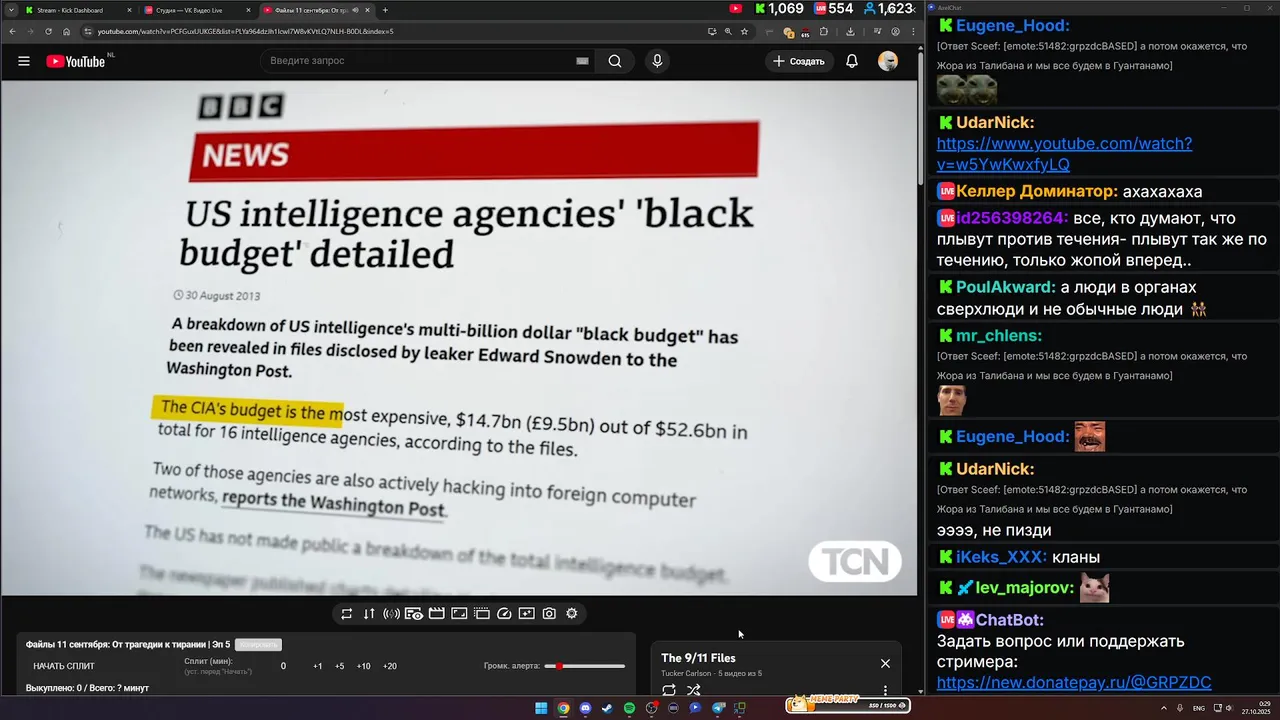
Task: Click username PoulAkward in chat
Action: point(1006,287)
